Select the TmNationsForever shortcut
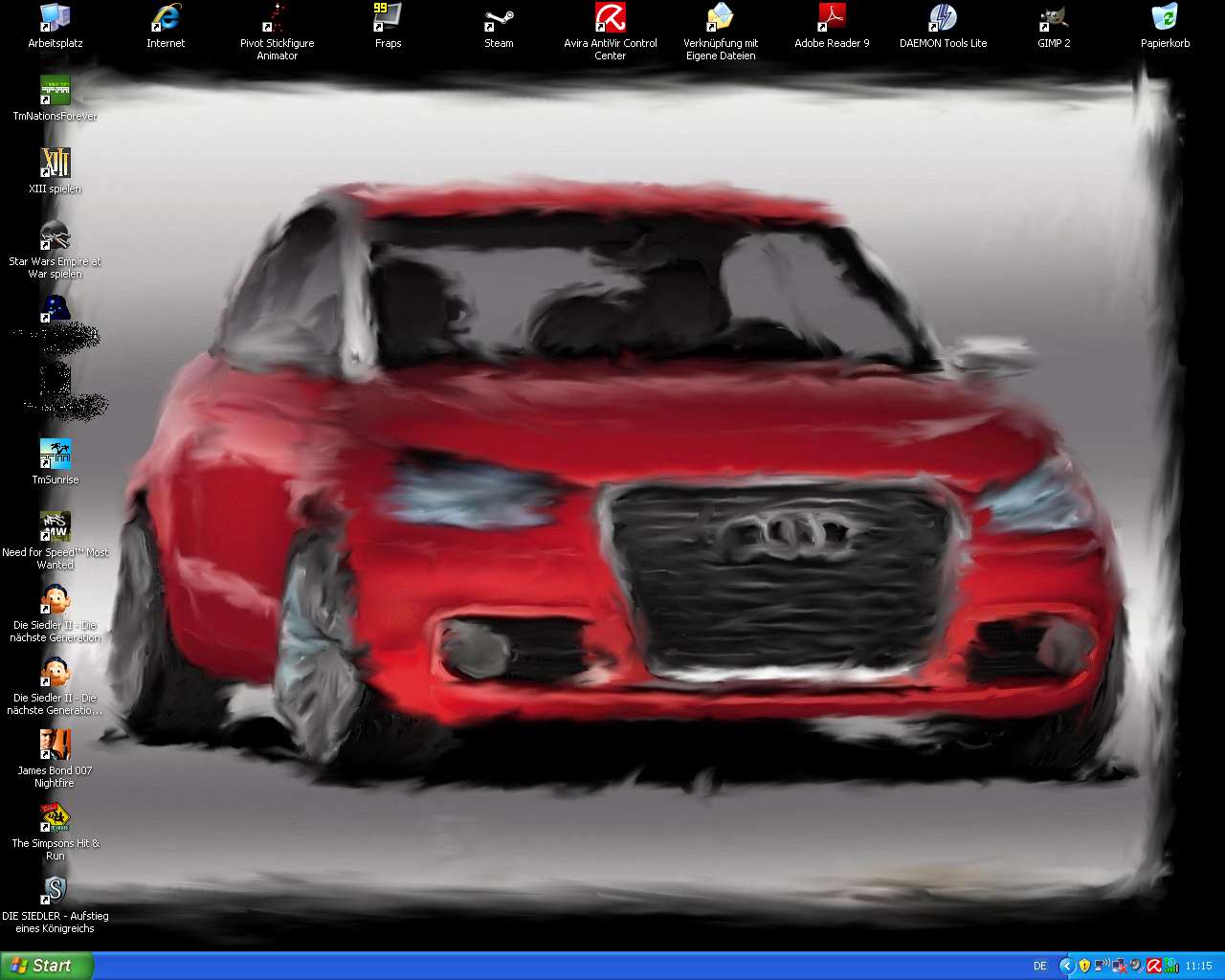The width and height of the screenshot is (1225, 980). point(55,91)
